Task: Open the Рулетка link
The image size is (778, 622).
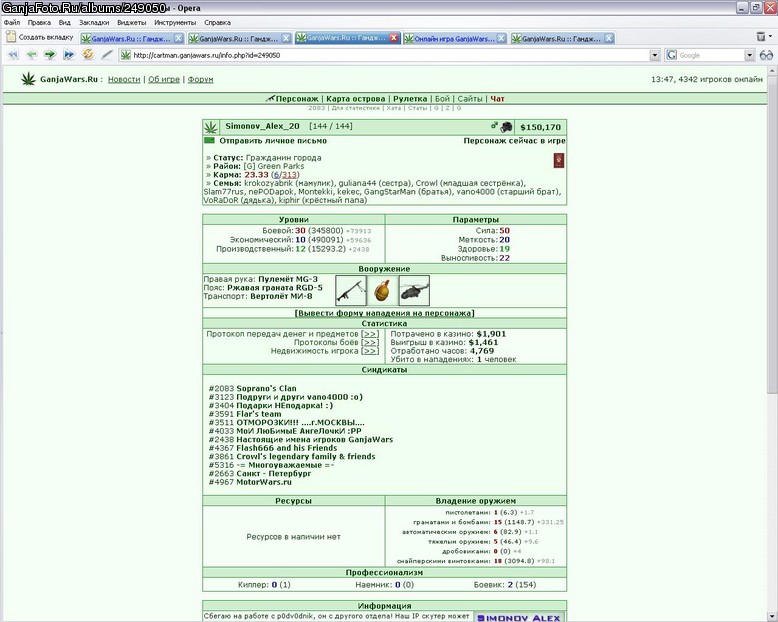Action: pos(410,99)
